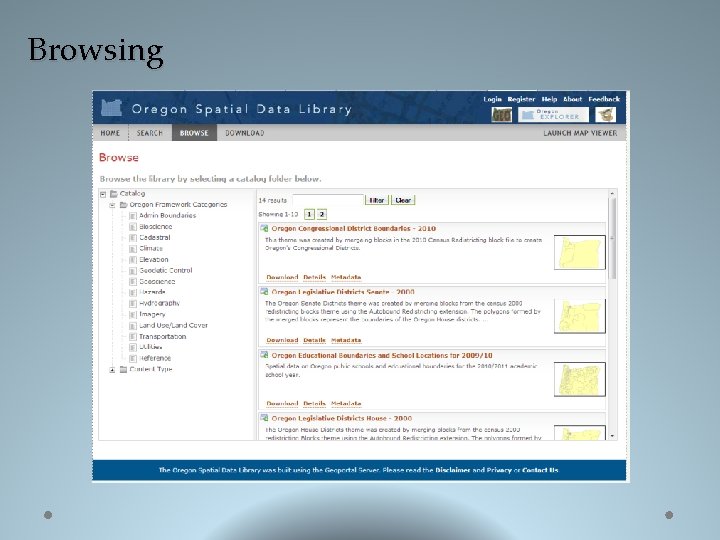Click the Content Type folder icon

coord(124,370)
